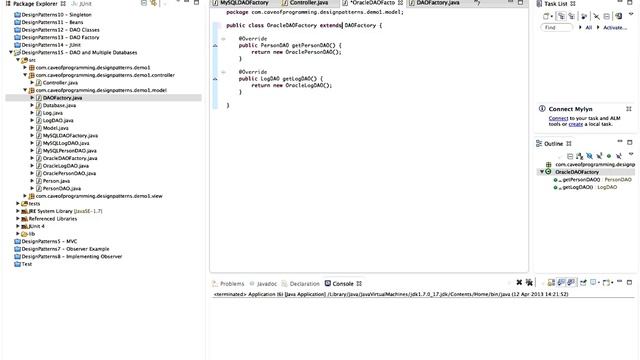Viewport: 640px width, 360px height.
Task: Click the Open Console icon
Action: click(606, 282)
